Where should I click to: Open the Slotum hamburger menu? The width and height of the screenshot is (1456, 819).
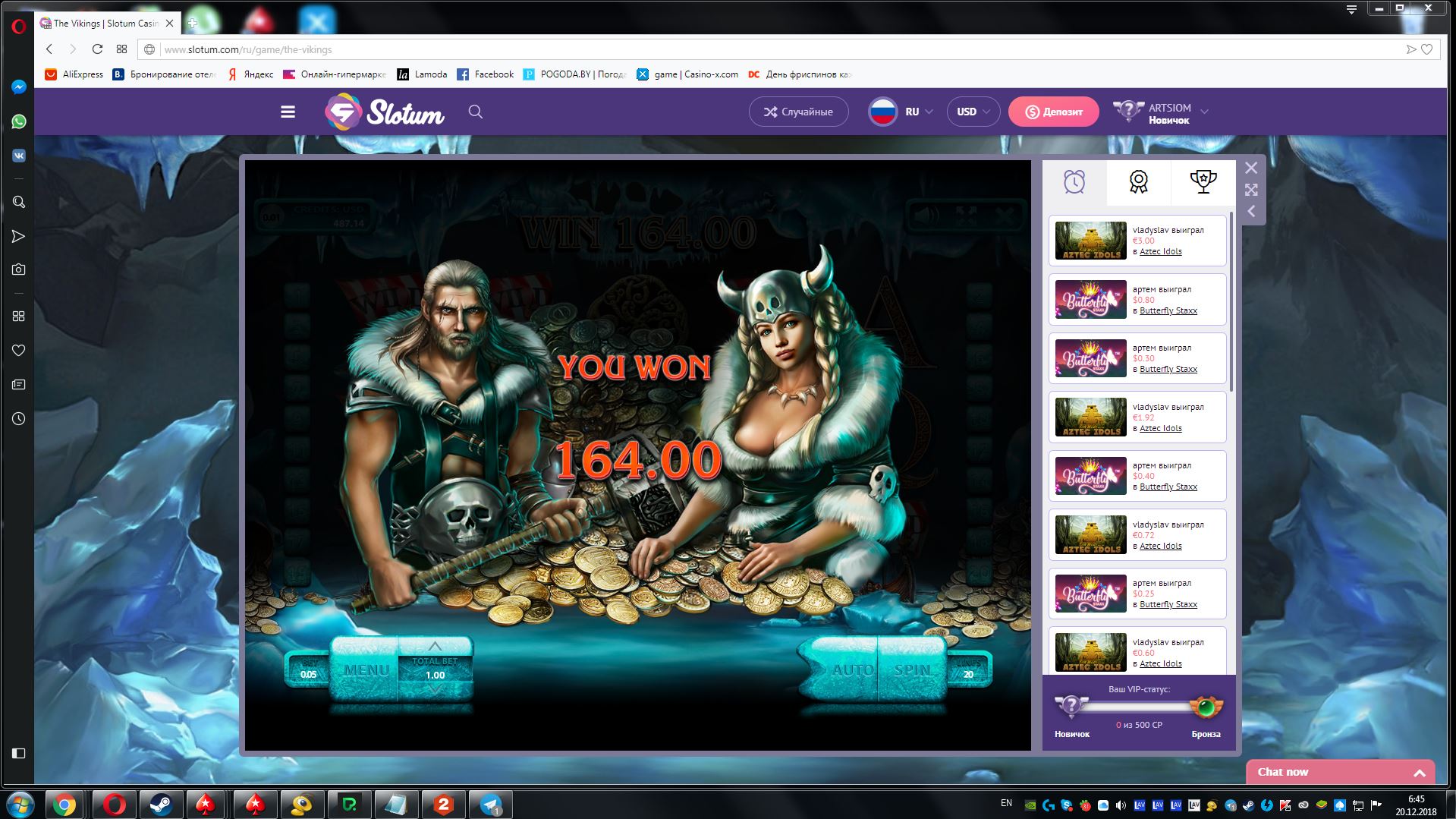click(x=288, y=112)
